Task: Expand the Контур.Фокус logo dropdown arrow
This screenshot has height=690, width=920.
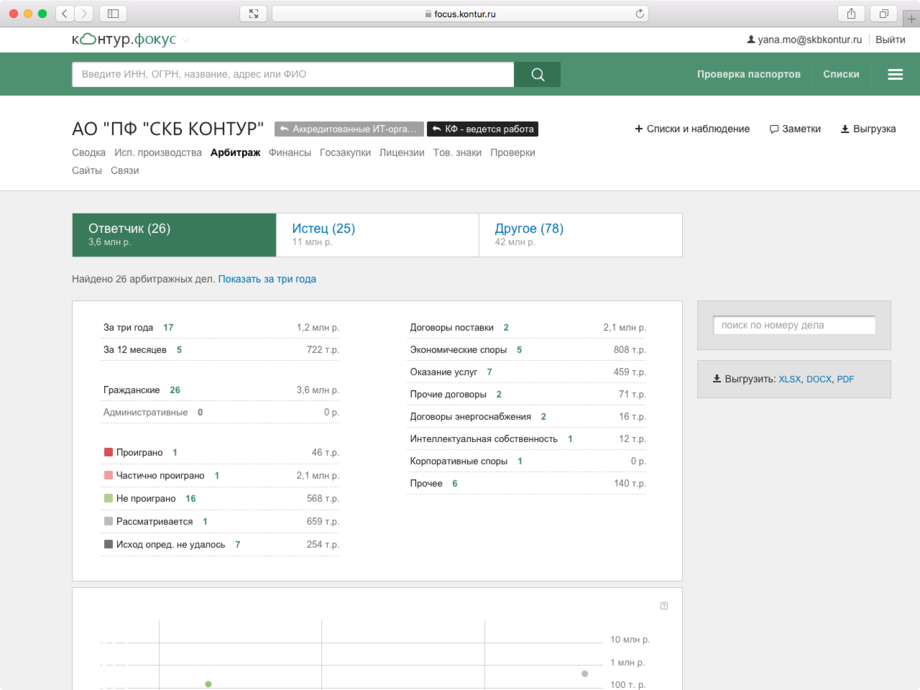Action: point(186,40)
